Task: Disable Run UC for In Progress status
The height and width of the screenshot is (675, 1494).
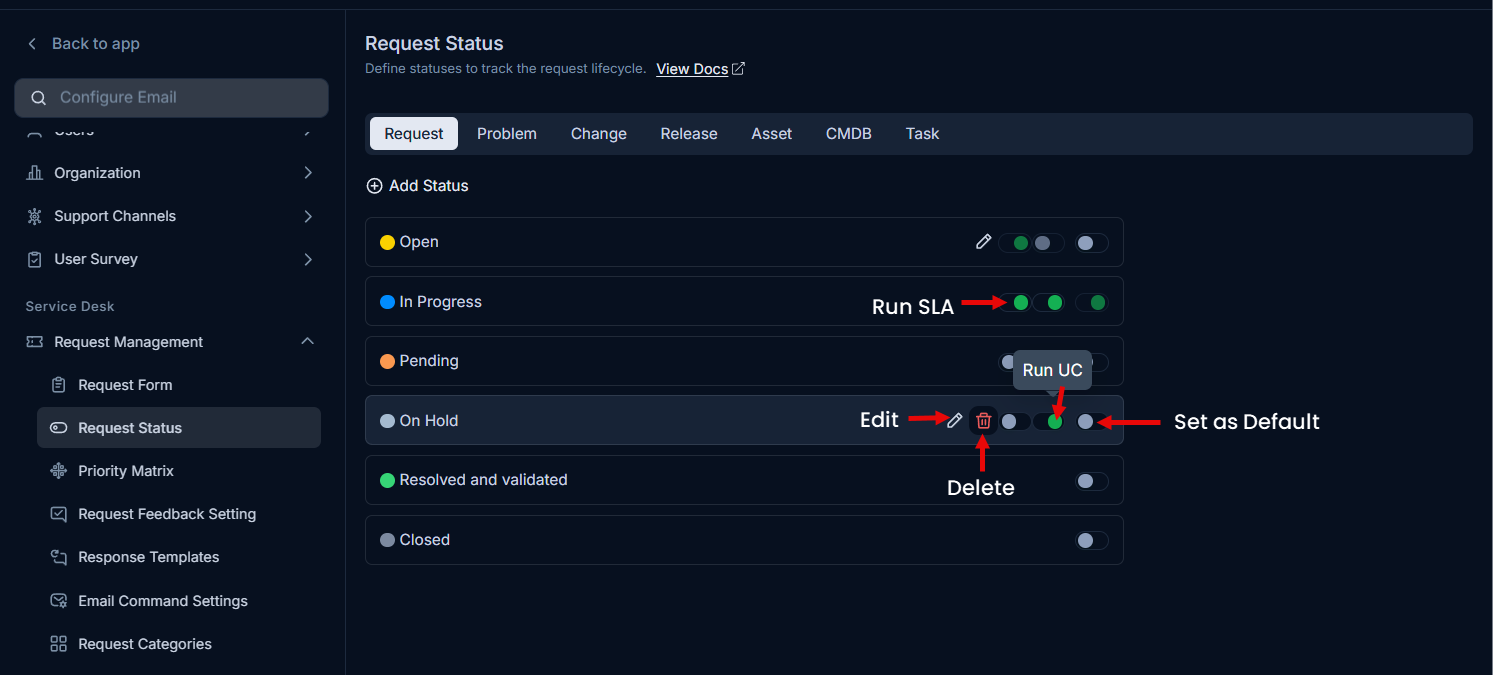Action: point(1048,302)
